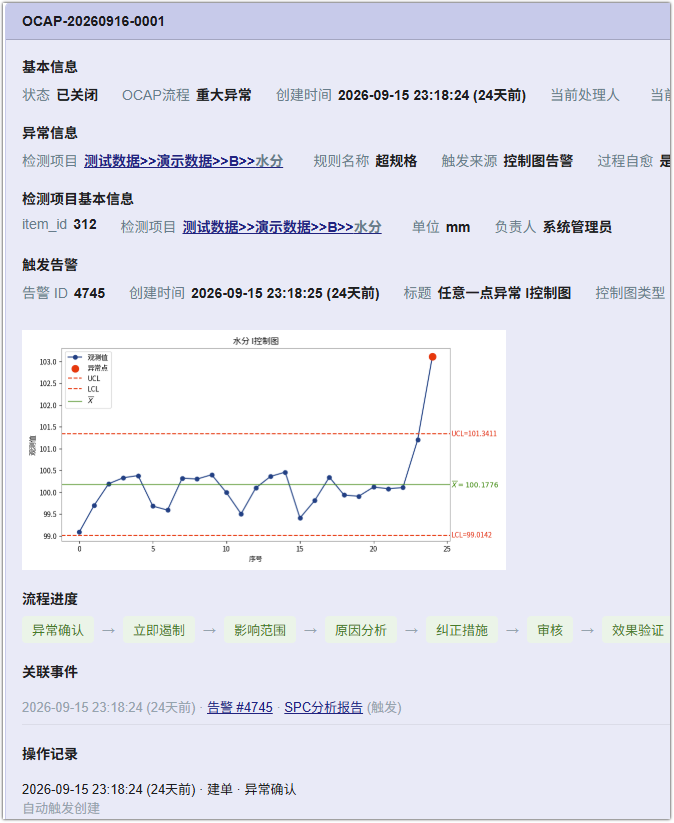Select the 效果验证 process step
This screenshot has width=674, height=823.
coord(637,630)
